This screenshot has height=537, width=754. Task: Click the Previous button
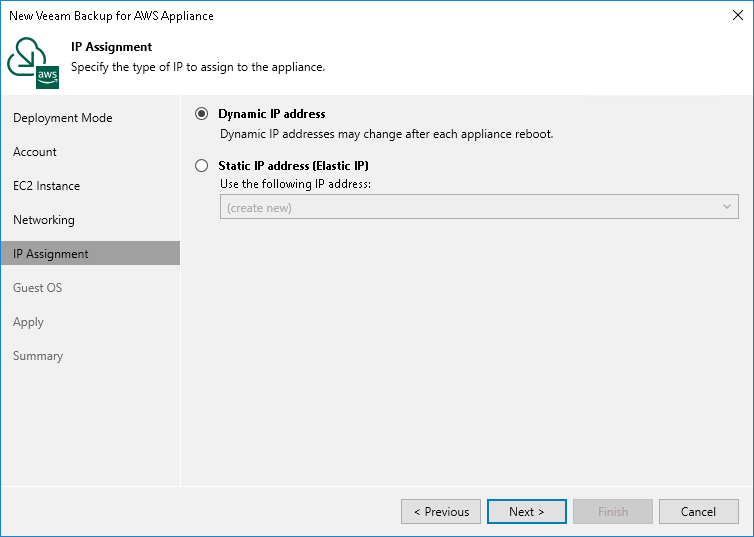[x=441, y=512]
